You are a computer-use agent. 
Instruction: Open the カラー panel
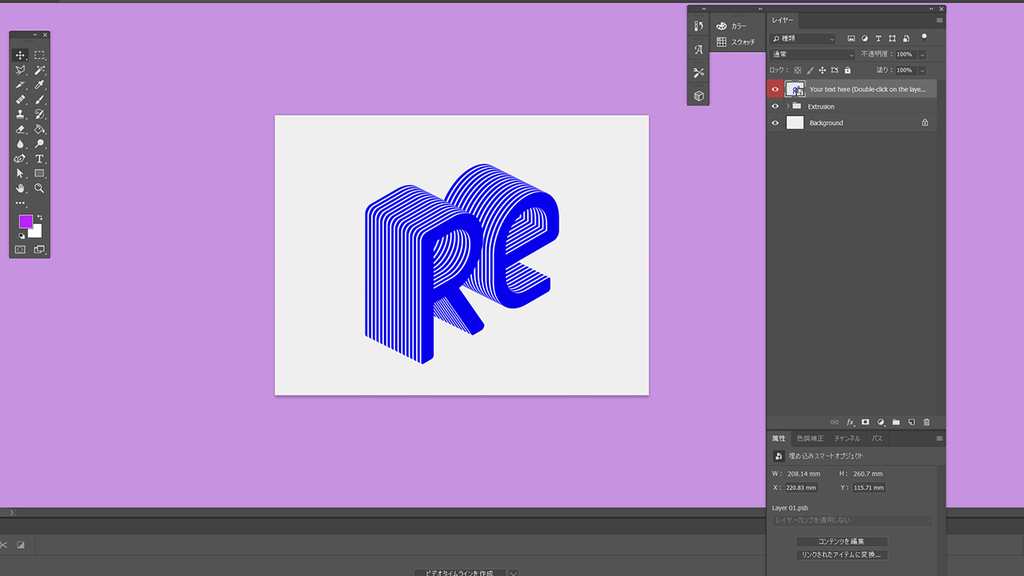tap(731, 26)
